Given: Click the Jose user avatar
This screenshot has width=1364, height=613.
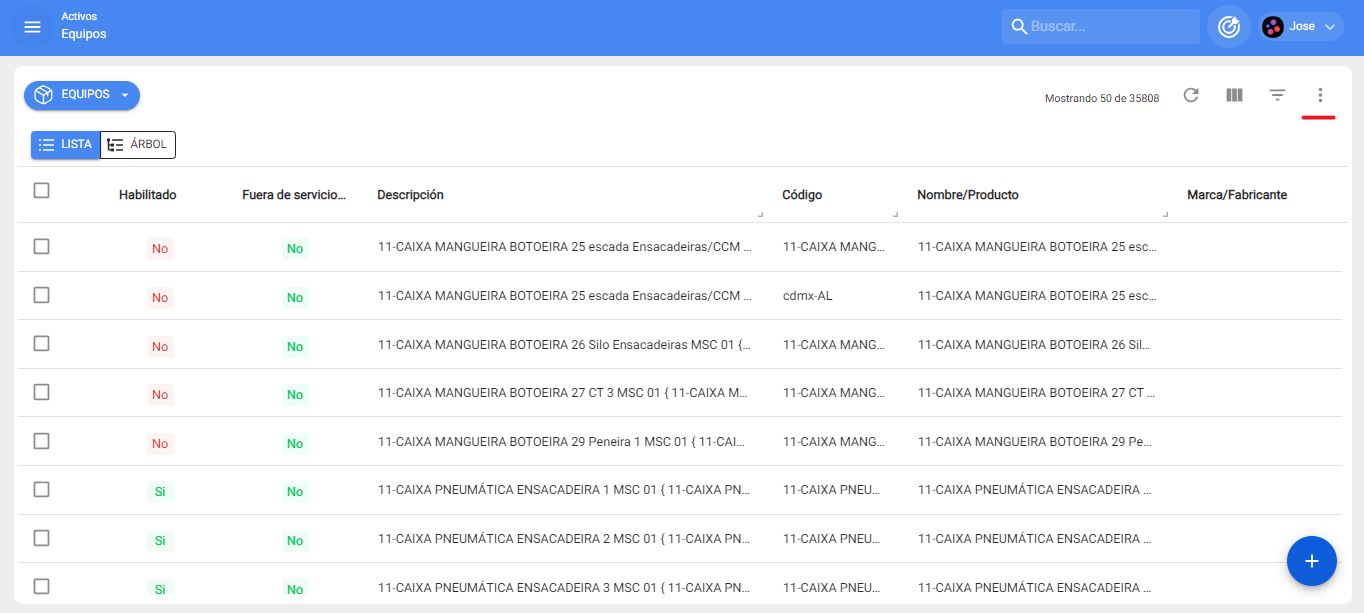Looking at the screenshot, I should click(1273, 27).
